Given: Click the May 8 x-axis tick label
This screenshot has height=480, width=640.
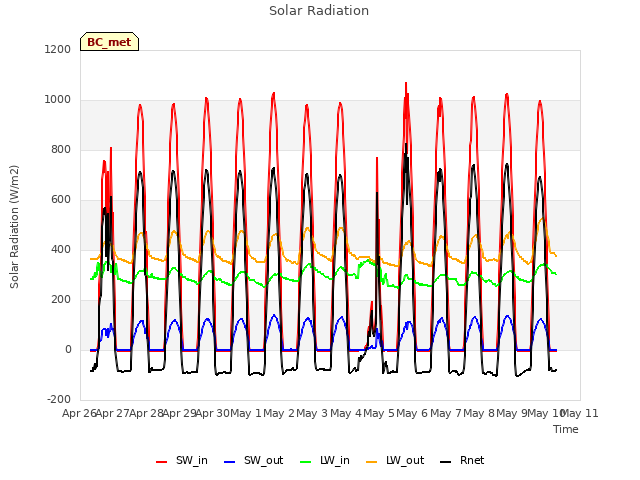Looking at the screenshot, I should point(479,413).
